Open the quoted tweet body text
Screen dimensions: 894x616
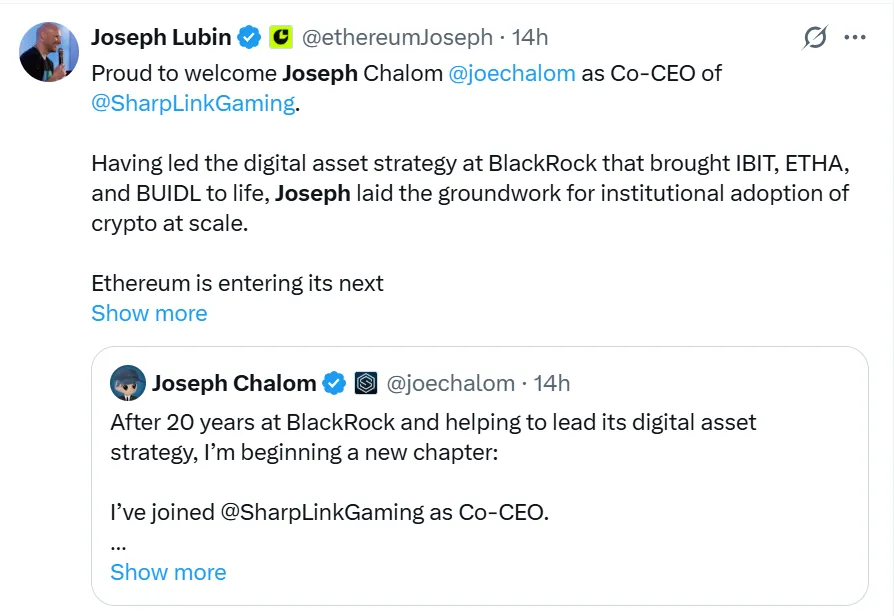coord(432,437)
